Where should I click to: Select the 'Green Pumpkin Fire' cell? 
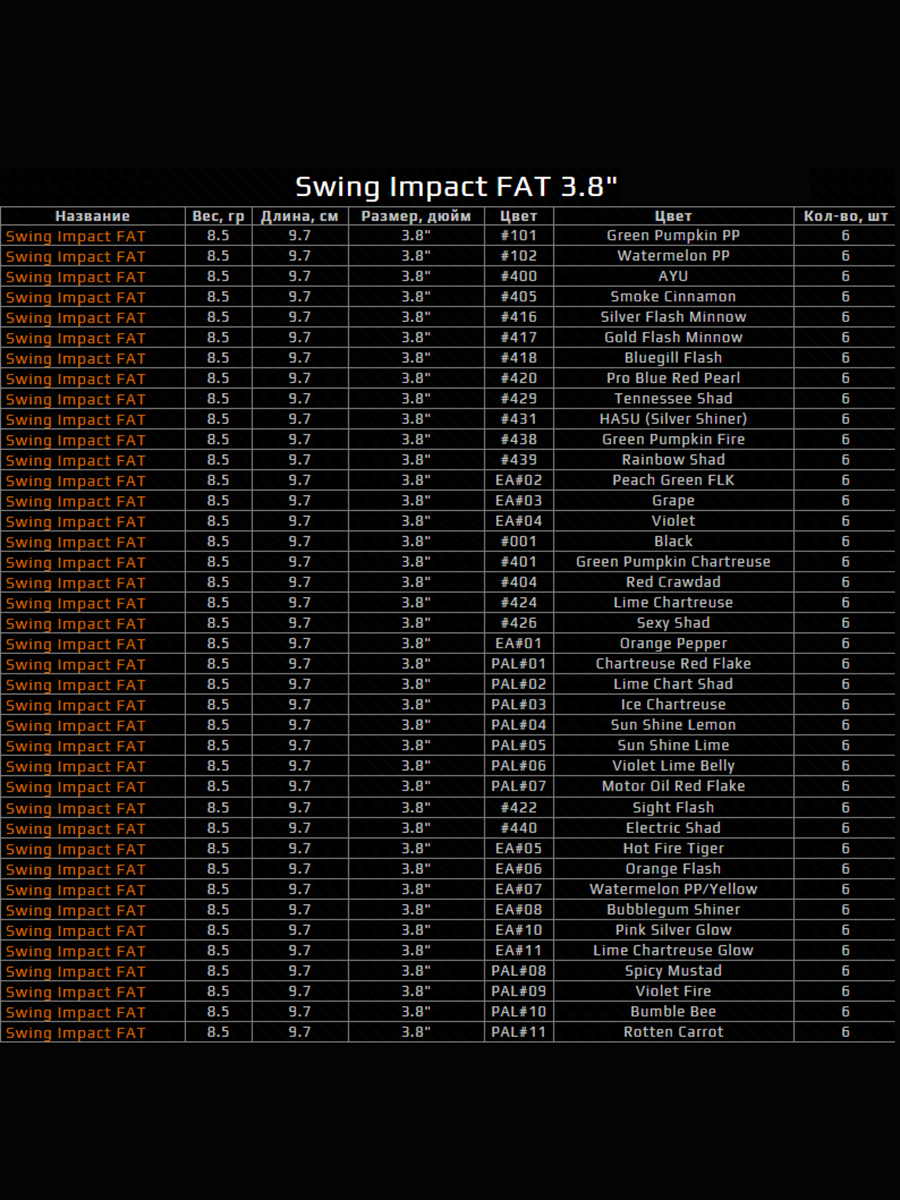(674, 440)
